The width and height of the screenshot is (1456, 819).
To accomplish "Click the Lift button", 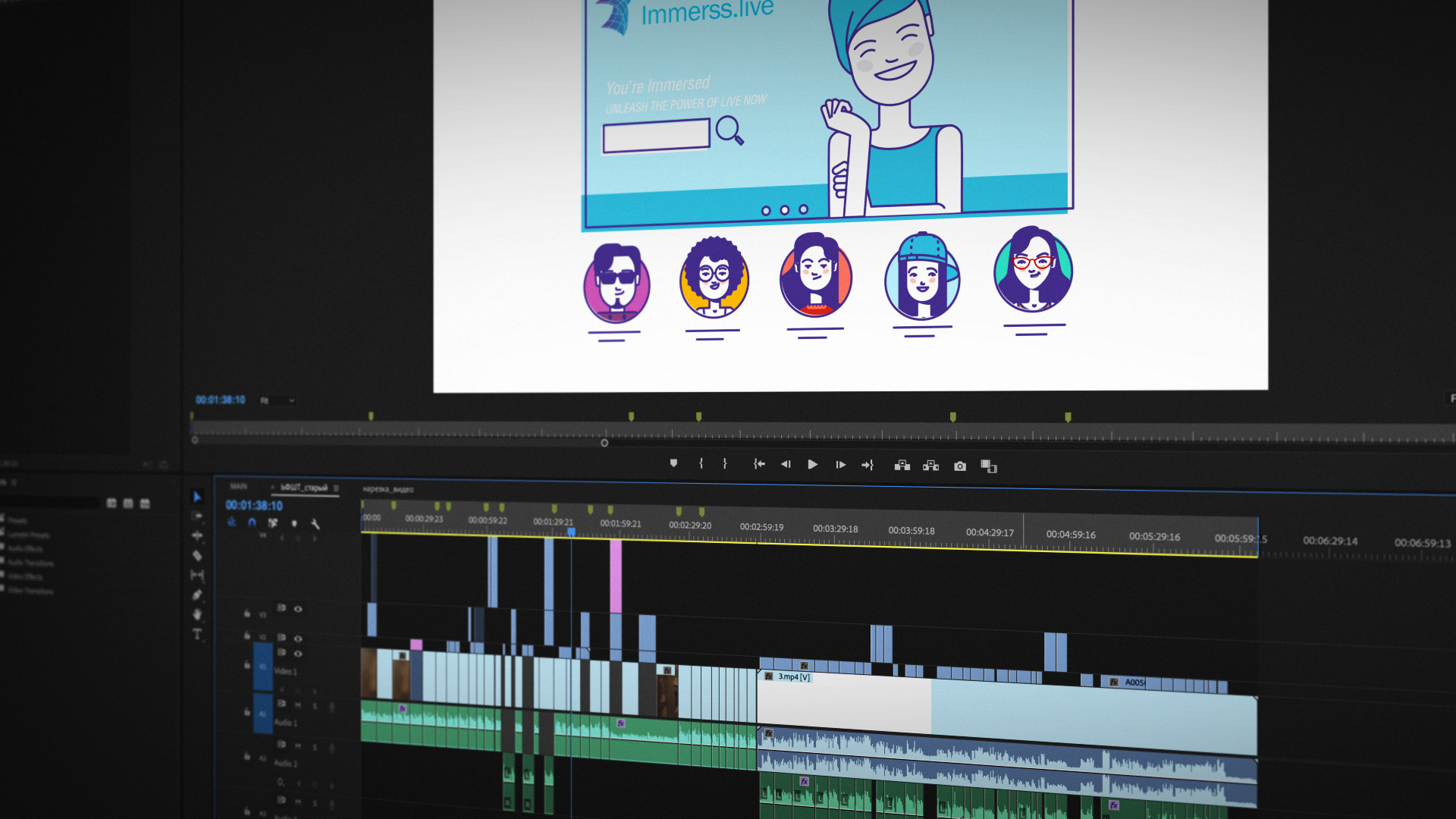I will click(x=902, y=466).
